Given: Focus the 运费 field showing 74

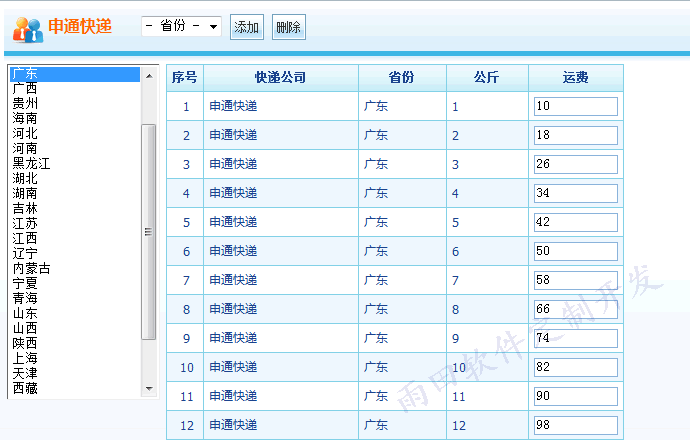Looking at the screenshot, I should pos(576,339).
